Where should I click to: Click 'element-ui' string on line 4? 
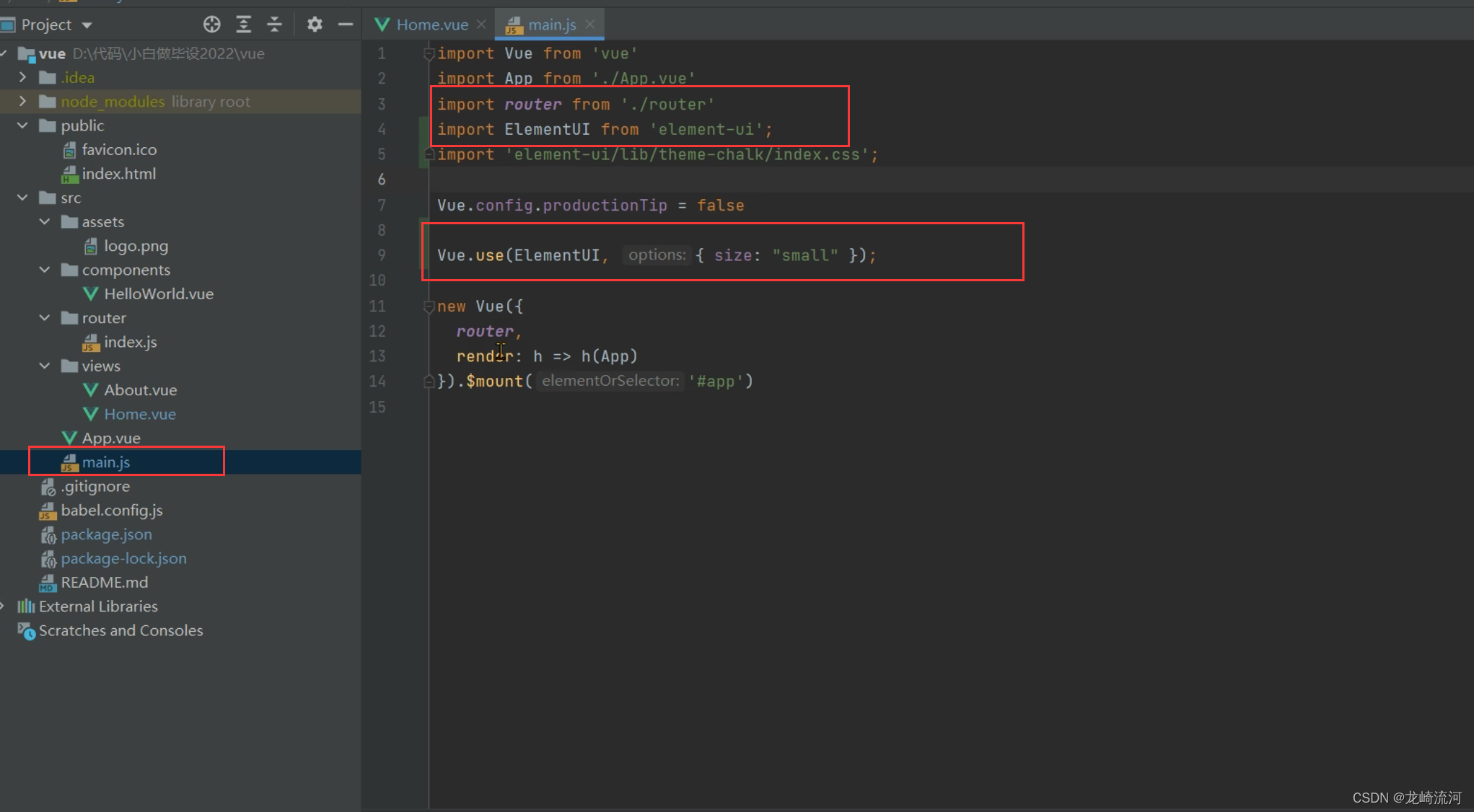pos(706,130)
